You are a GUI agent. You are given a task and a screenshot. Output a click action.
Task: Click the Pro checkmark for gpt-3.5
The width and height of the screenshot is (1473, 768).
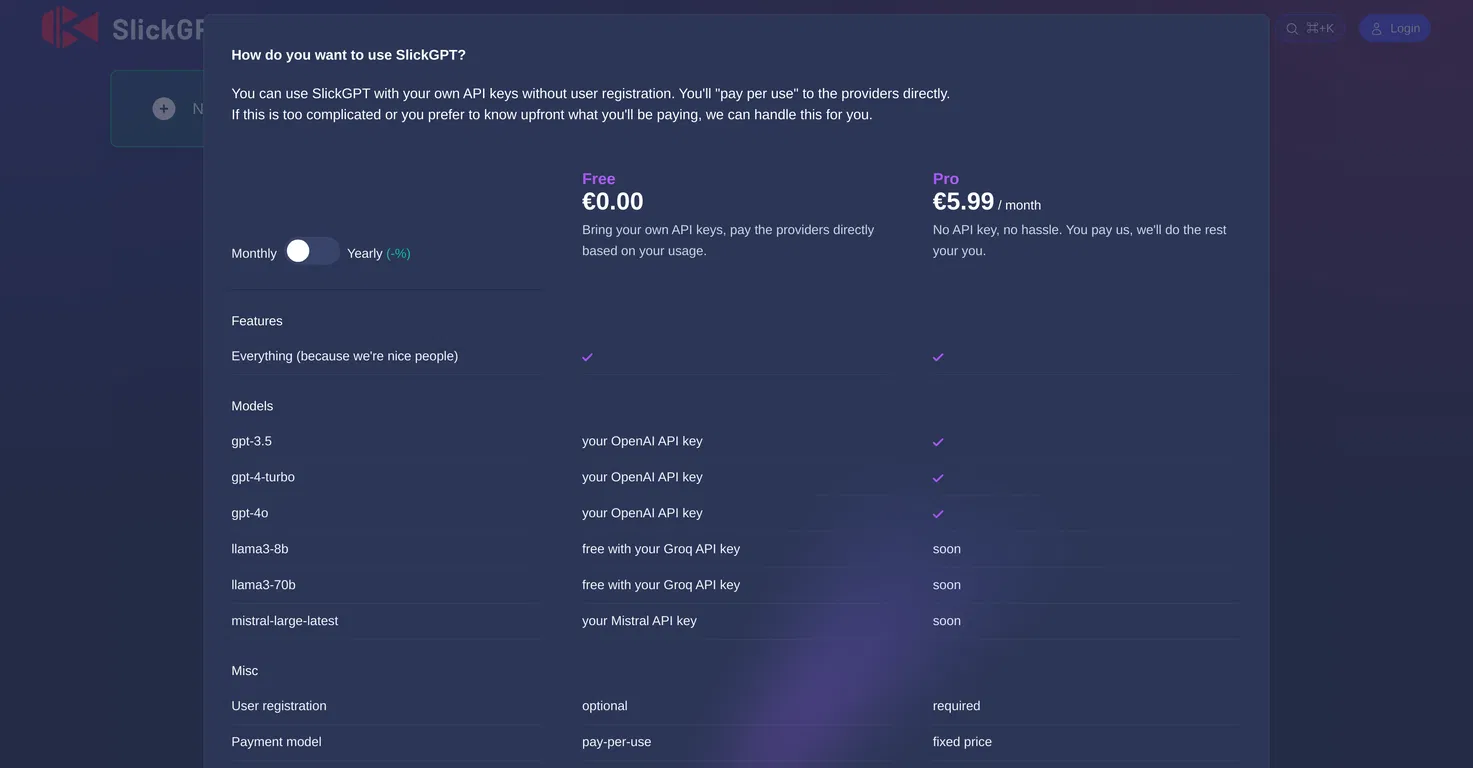coord(938,442)
